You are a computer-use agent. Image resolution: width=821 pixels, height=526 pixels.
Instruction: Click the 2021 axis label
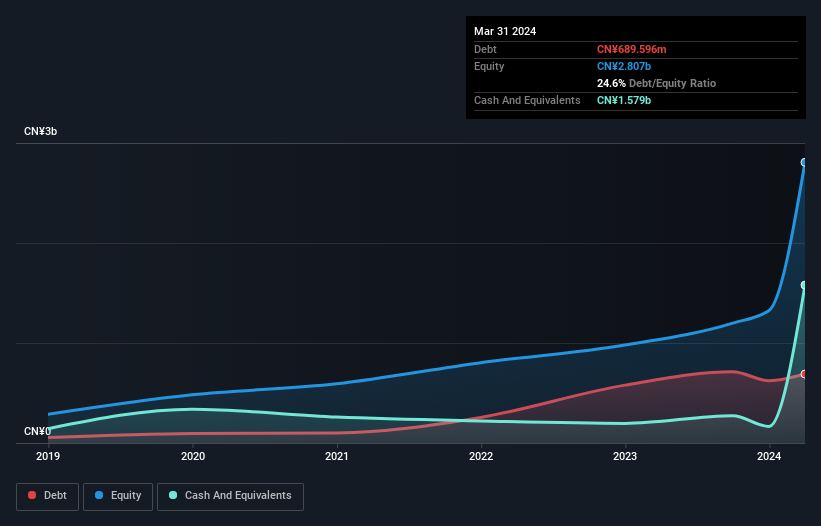(x=337, y=456)
